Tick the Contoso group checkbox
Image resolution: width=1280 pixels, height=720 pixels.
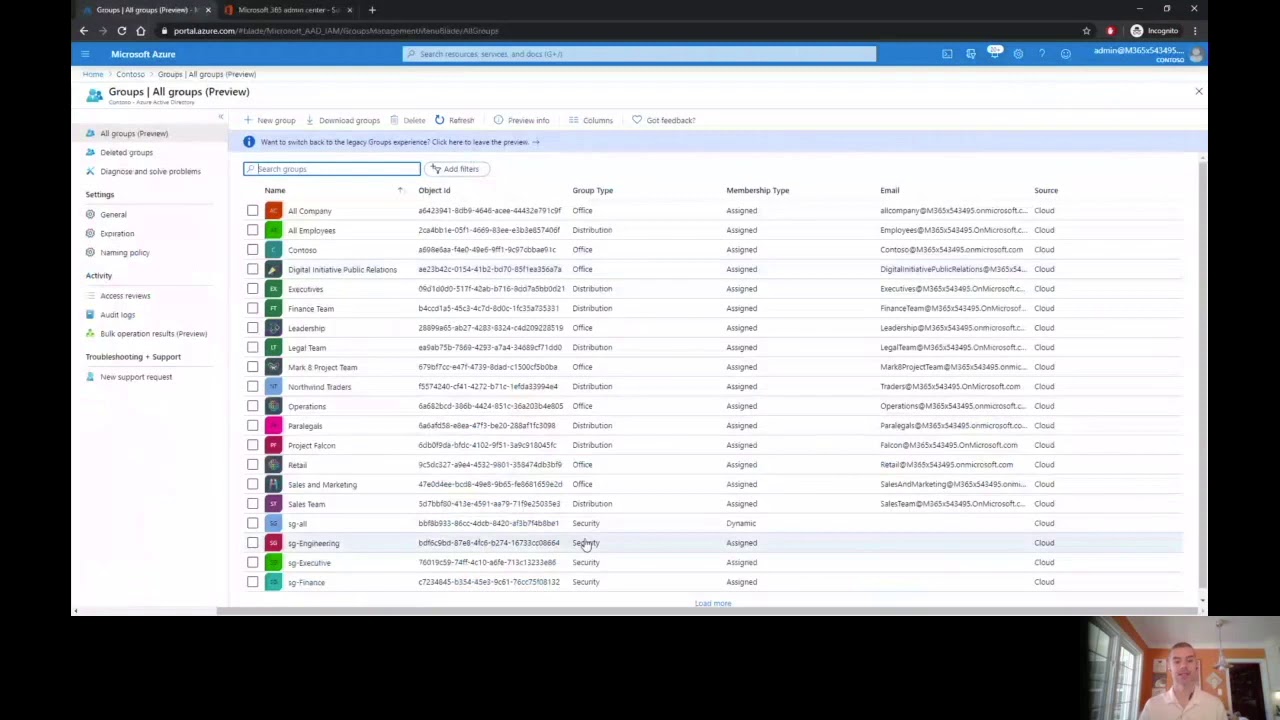(252, 250)
